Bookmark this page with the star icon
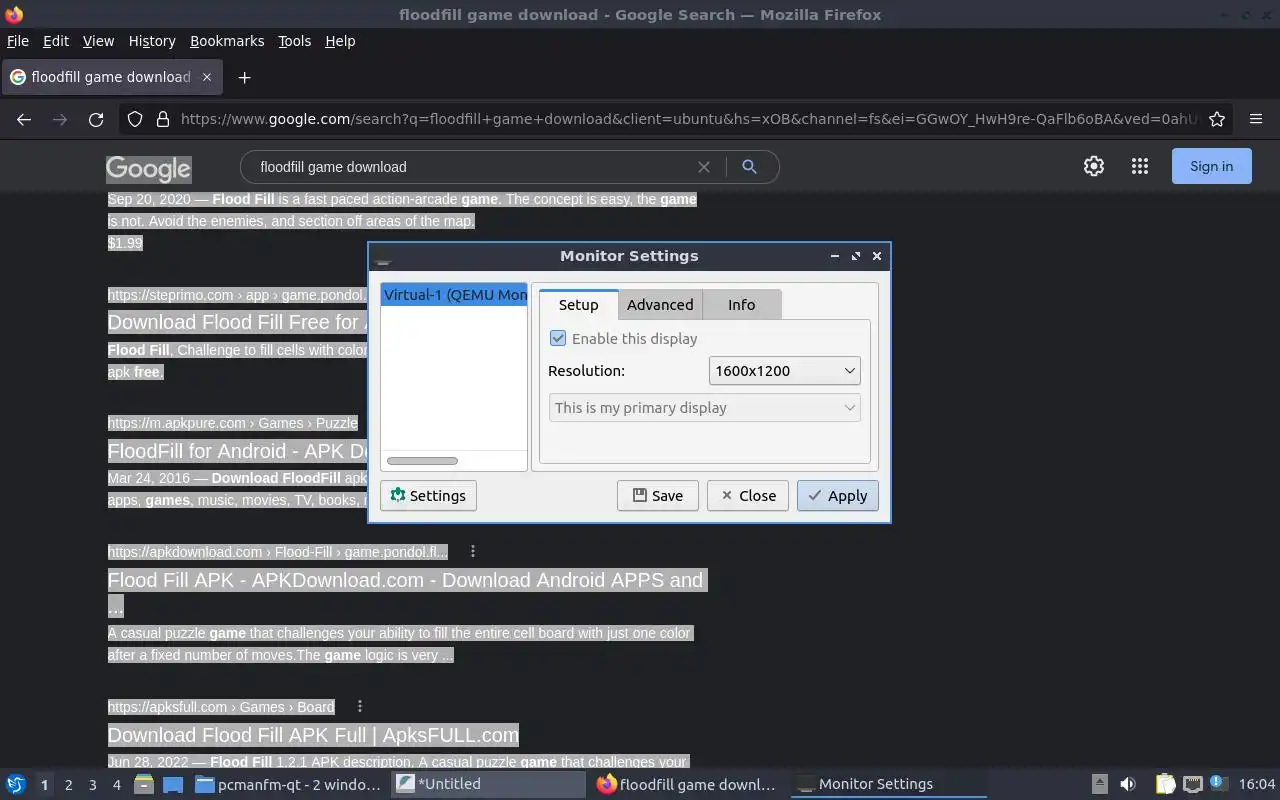This screenshot has width=1280, height=800. (x=1217, y=119)
